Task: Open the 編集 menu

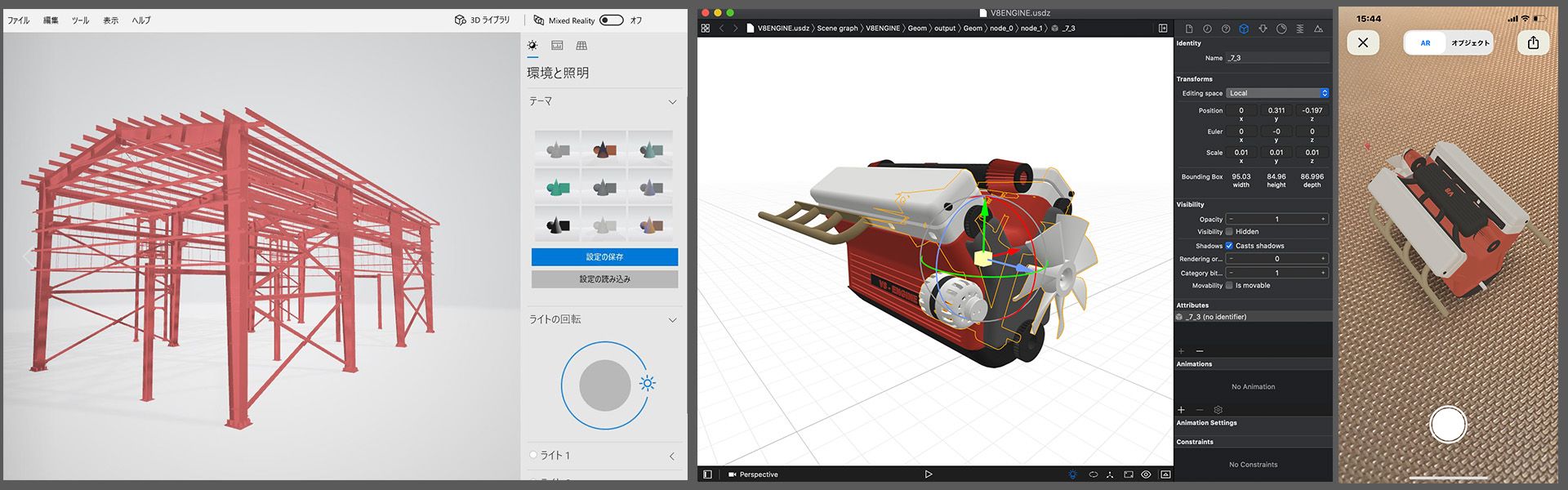Action: click(x=51, y=20)
